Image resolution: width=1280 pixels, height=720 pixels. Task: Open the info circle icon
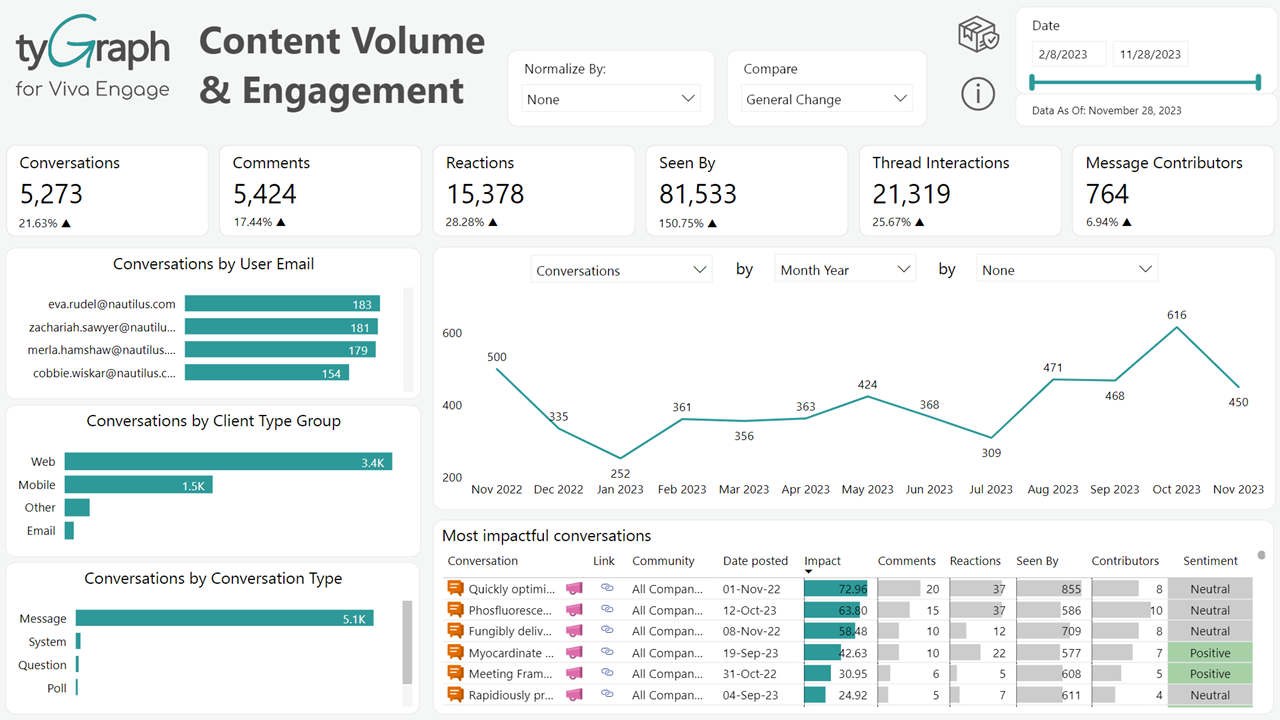coord(978,94)
